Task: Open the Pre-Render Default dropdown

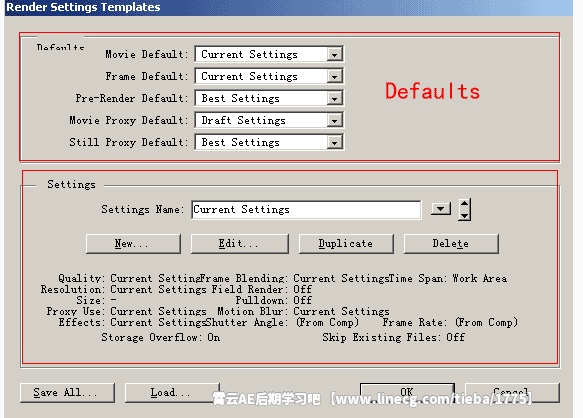Action: coord(269,98)
